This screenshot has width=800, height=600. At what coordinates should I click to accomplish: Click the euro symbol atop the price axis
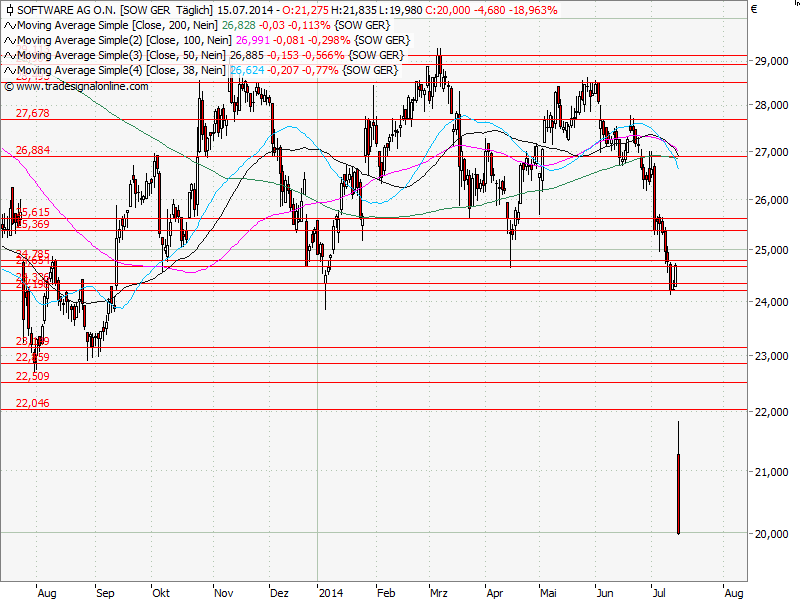tap(755, 10)
